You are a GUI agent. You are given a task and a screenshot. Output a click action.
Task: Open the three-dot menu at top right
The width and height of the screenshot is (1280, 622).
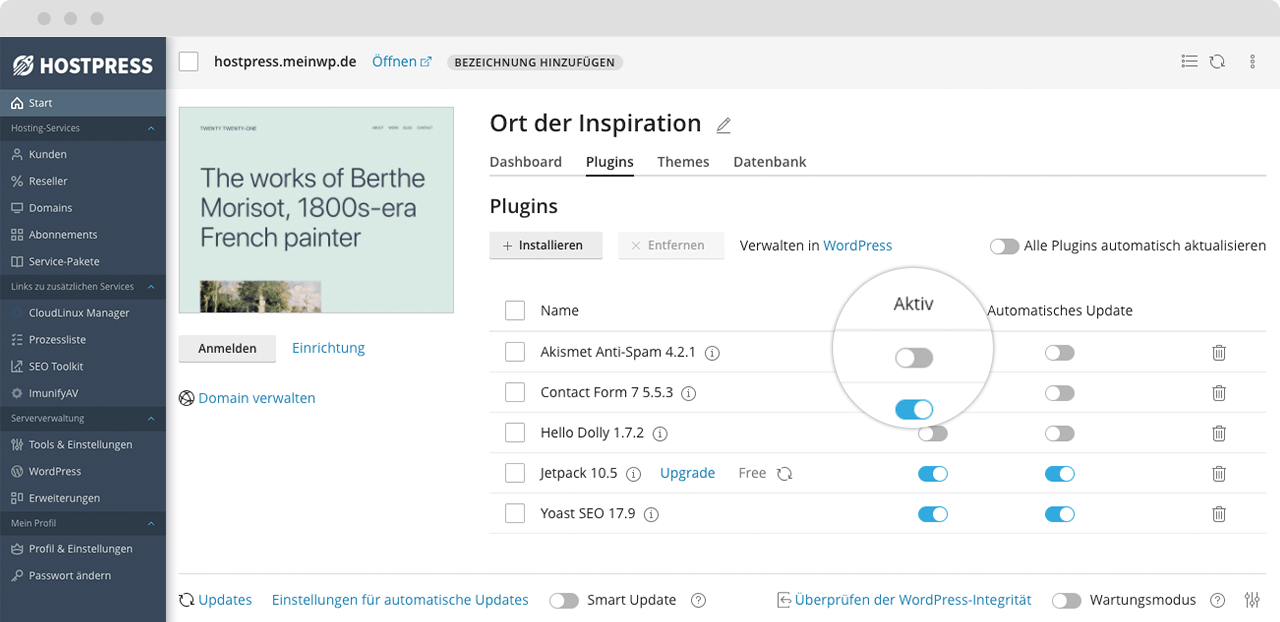pyautogui.click(x=1252, y=61)
